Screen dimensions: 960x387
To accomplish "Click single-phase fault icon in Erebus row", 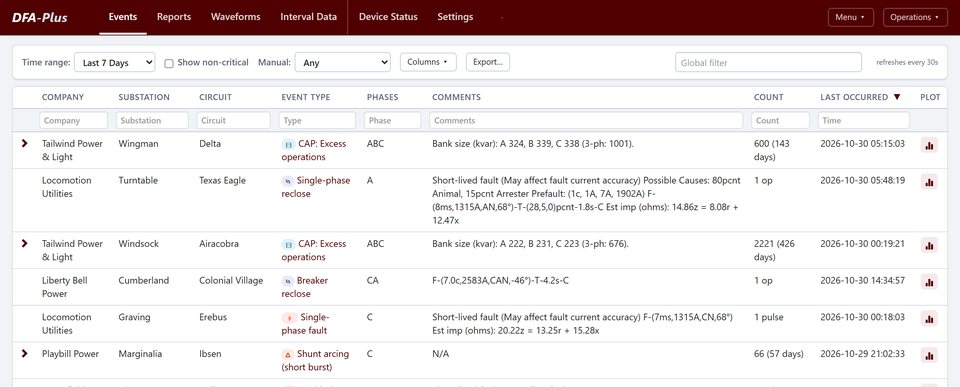I will tap(289, 318).
